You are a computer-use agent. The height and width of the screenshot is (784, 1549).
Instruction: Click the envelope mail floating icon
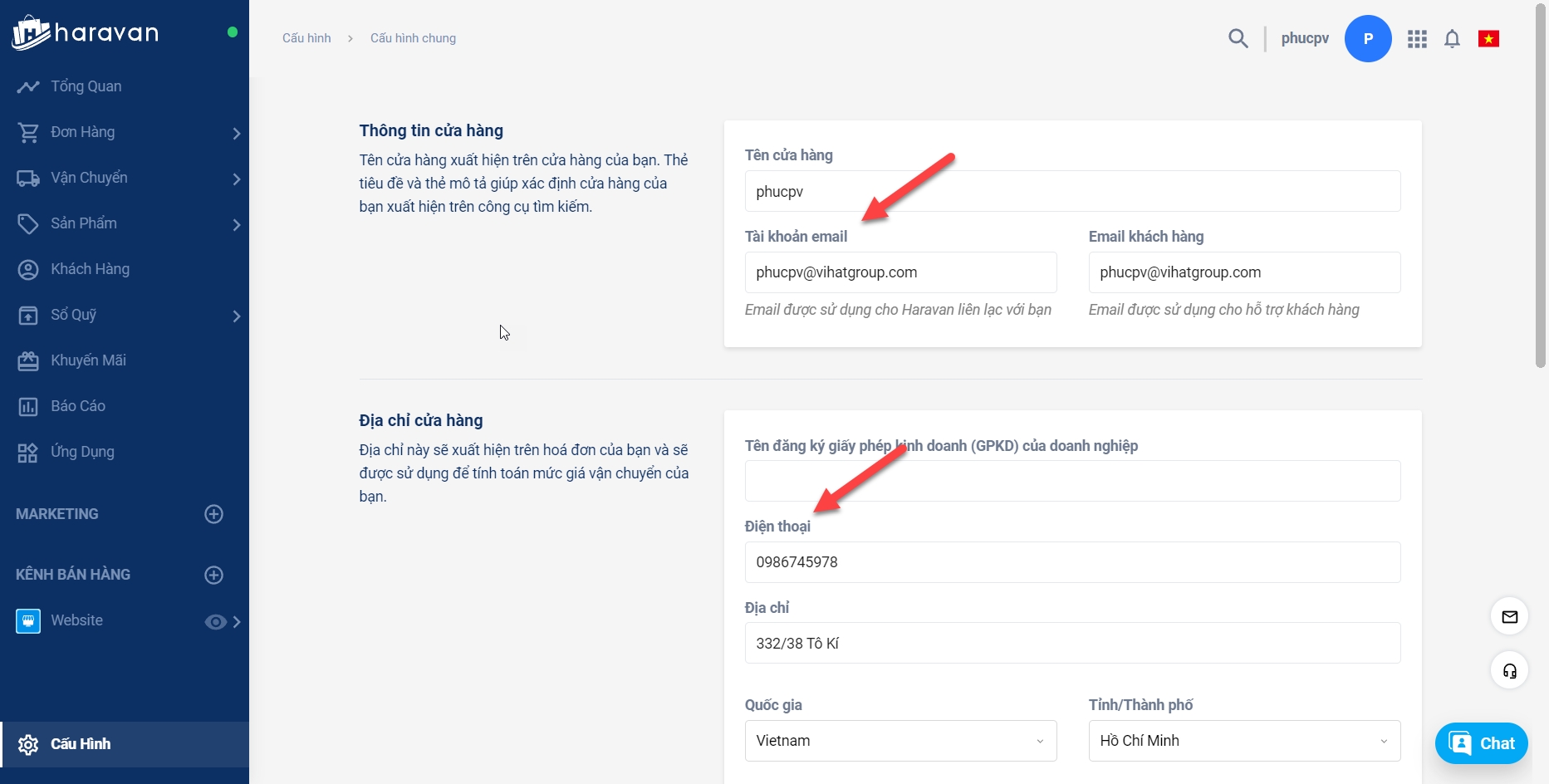(x=1509, y=616)
